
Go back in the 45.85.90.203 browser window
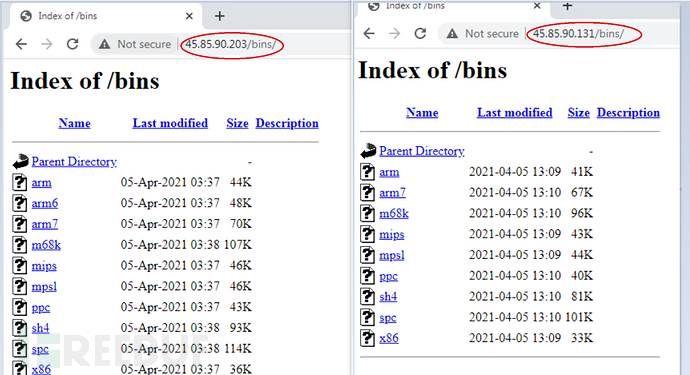click(21, 44)
